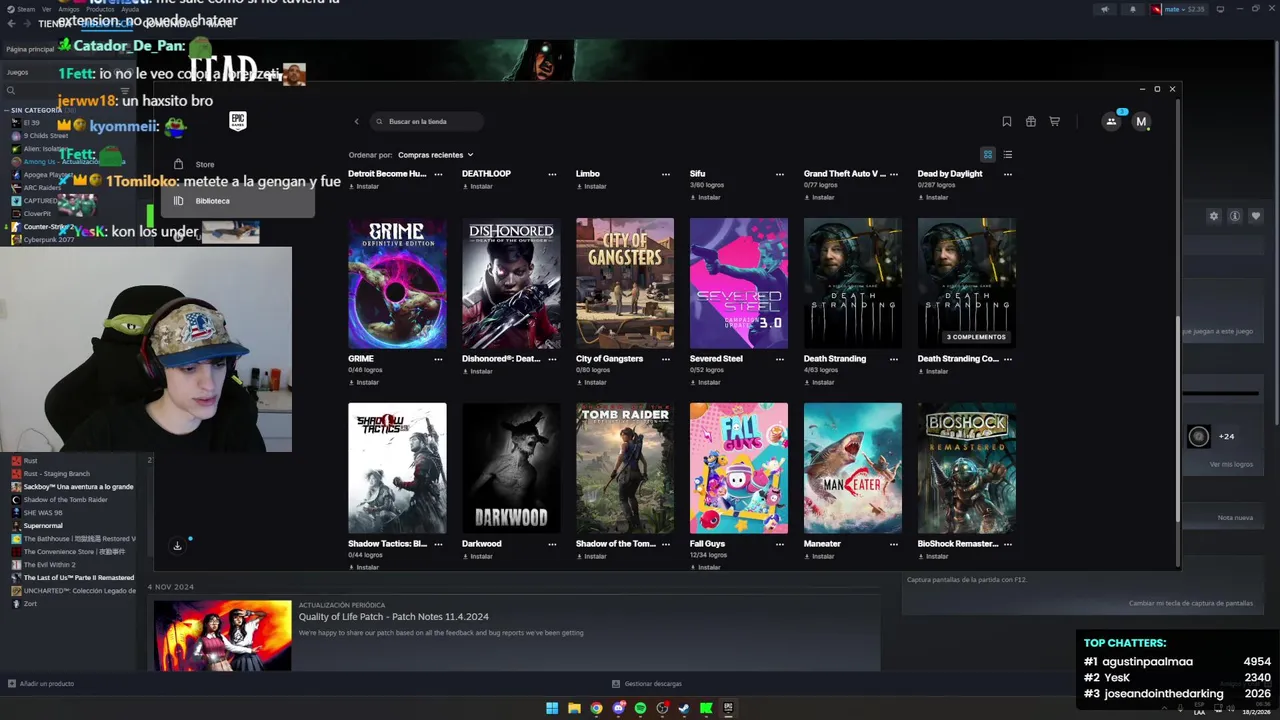Select SHE WAS 98 in Steam list
The height and width of the screenshot is (720, 1280).
[43, 513]
